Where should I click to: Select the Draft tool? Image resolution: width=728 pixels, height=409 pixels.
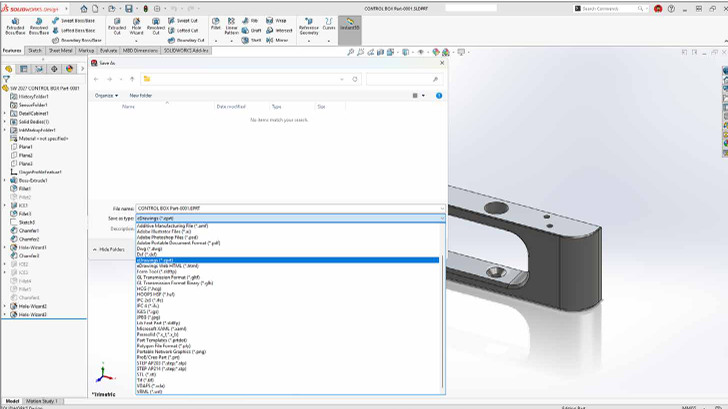point(252,30)
